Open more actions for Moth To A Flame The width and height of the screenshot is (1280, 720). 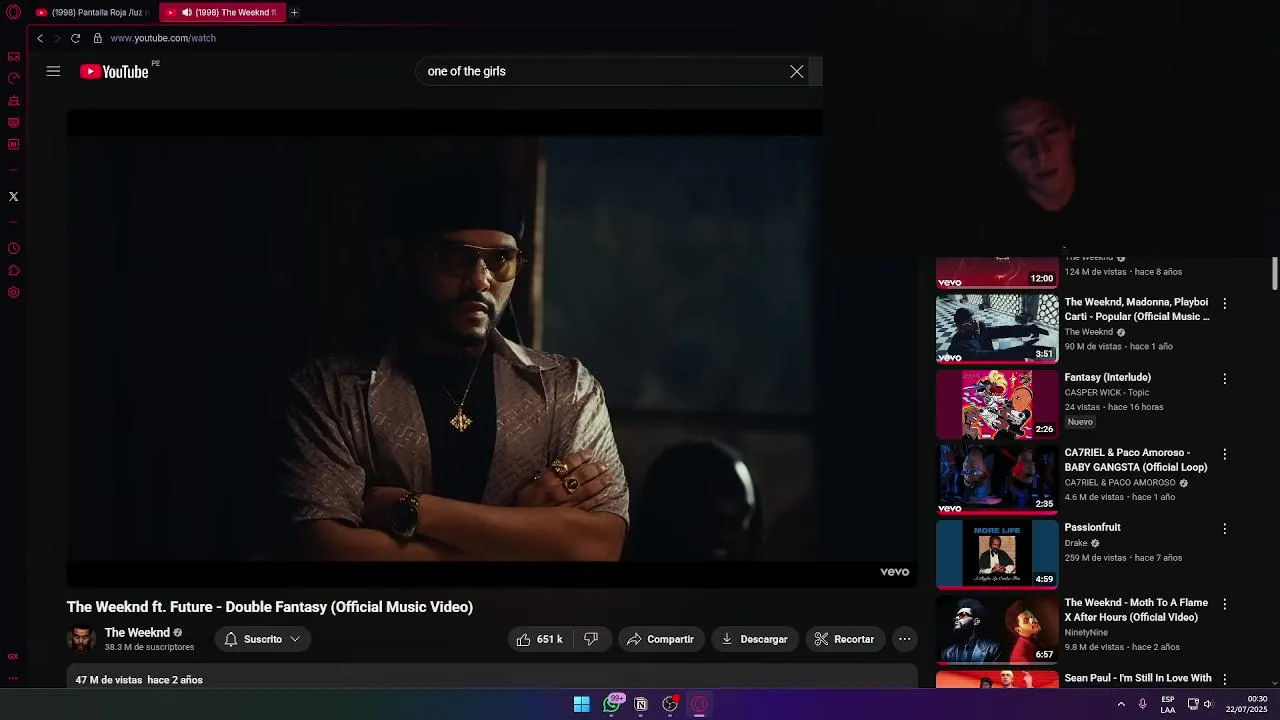[x=1224, y=604]
